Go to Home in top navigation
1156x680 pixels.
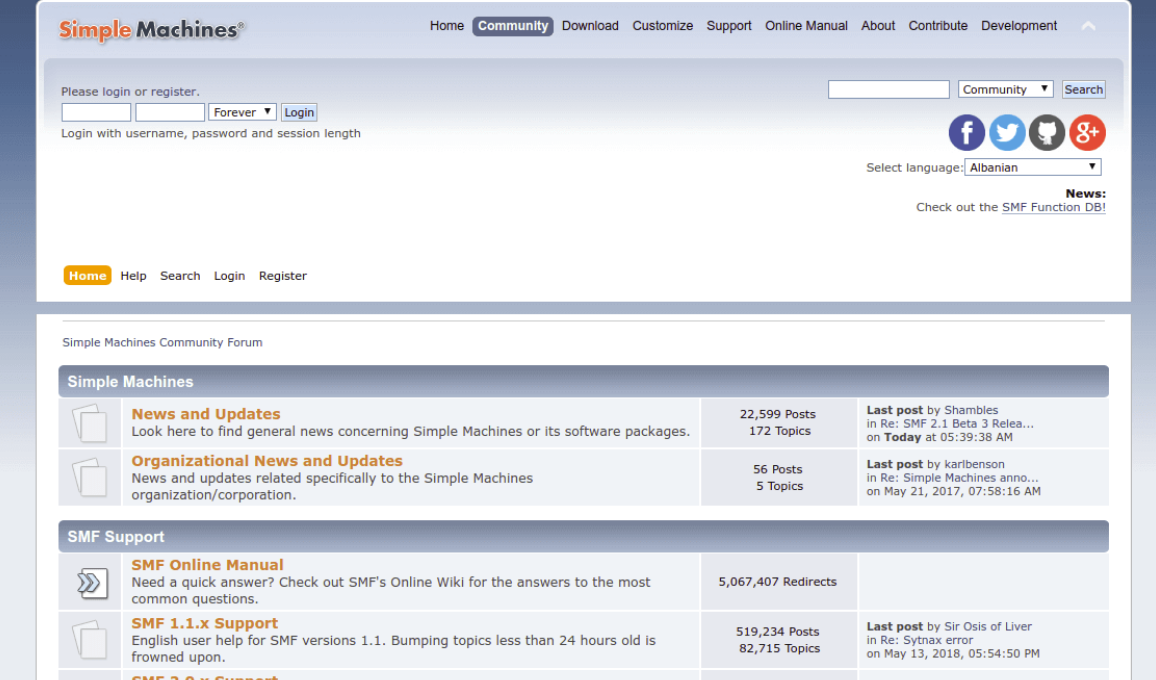tap(447, 26)
